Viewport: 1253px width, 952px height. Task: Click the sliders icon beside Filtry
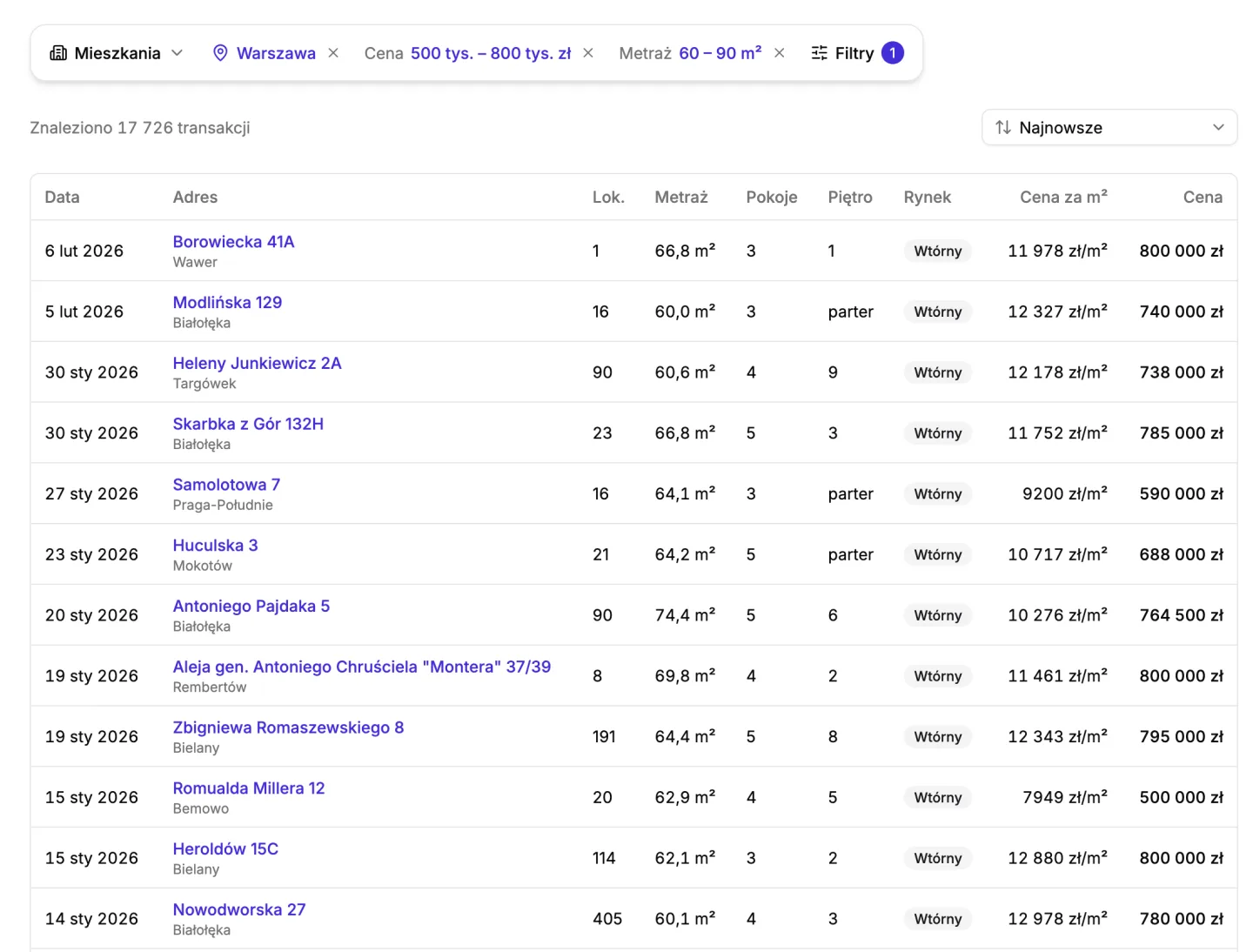click(819, 53)
